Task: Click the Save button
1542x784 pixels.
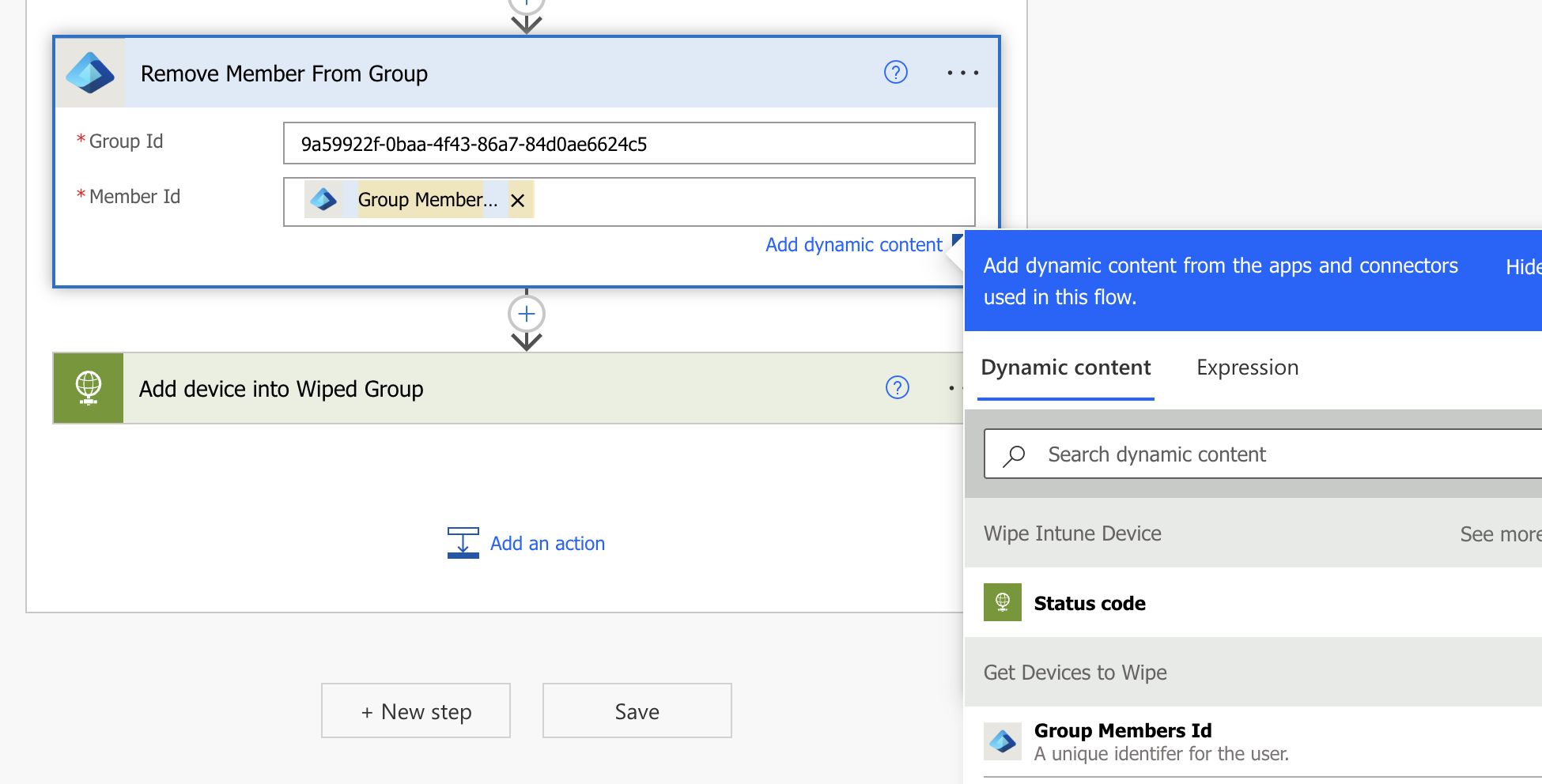Action: tap(637, 710)
